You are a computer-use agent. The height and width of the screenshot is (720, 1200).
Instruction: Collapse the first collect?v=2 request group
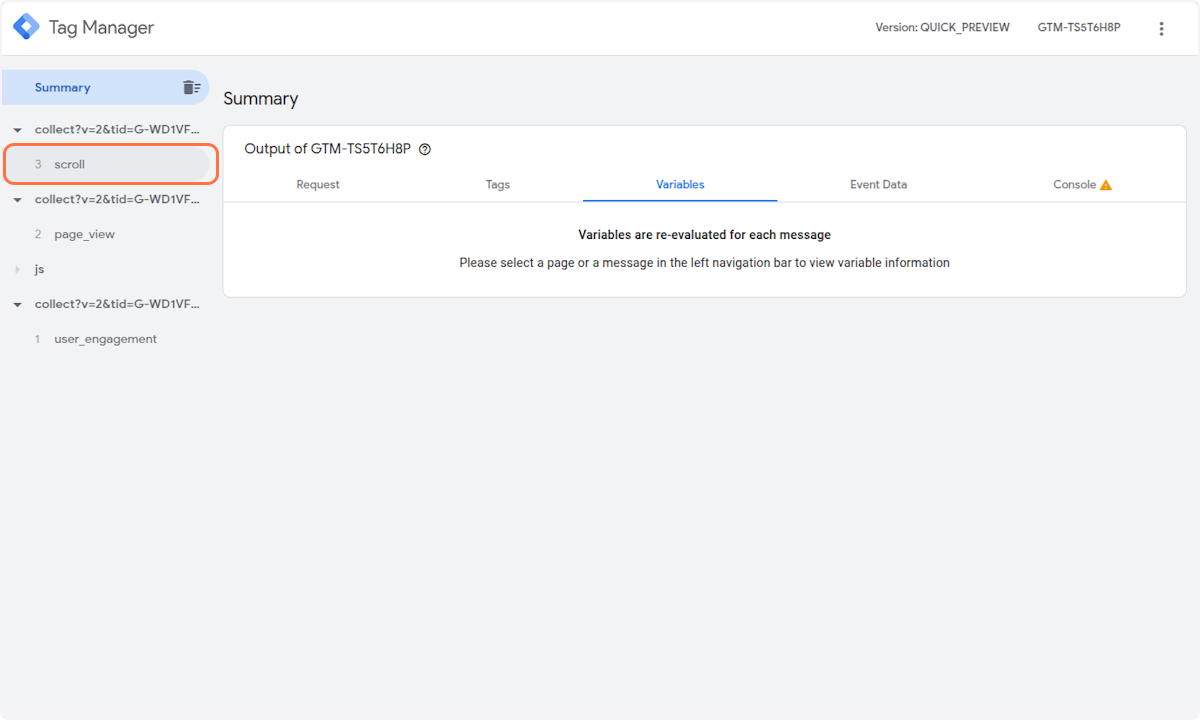[17, 130]
